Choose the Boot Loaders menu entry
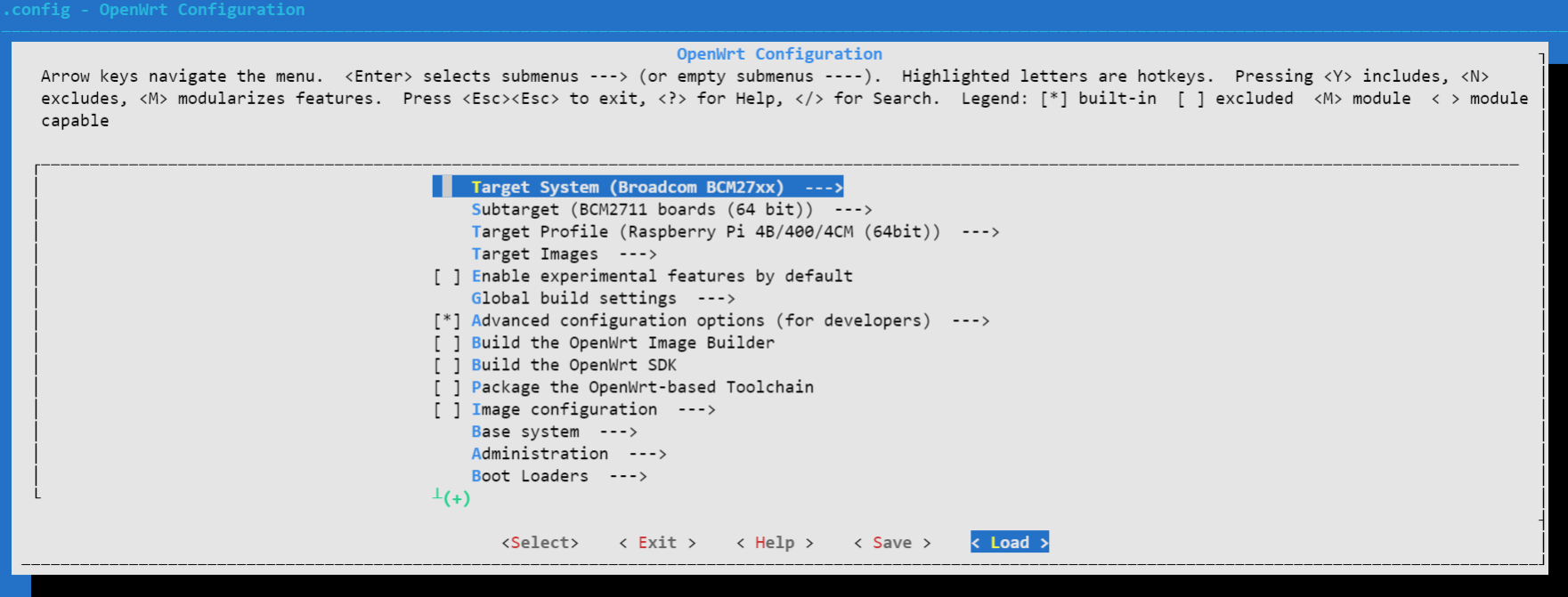Viewport: 1568px width, 597px height. pyautogui.click(x=559, y=477)
